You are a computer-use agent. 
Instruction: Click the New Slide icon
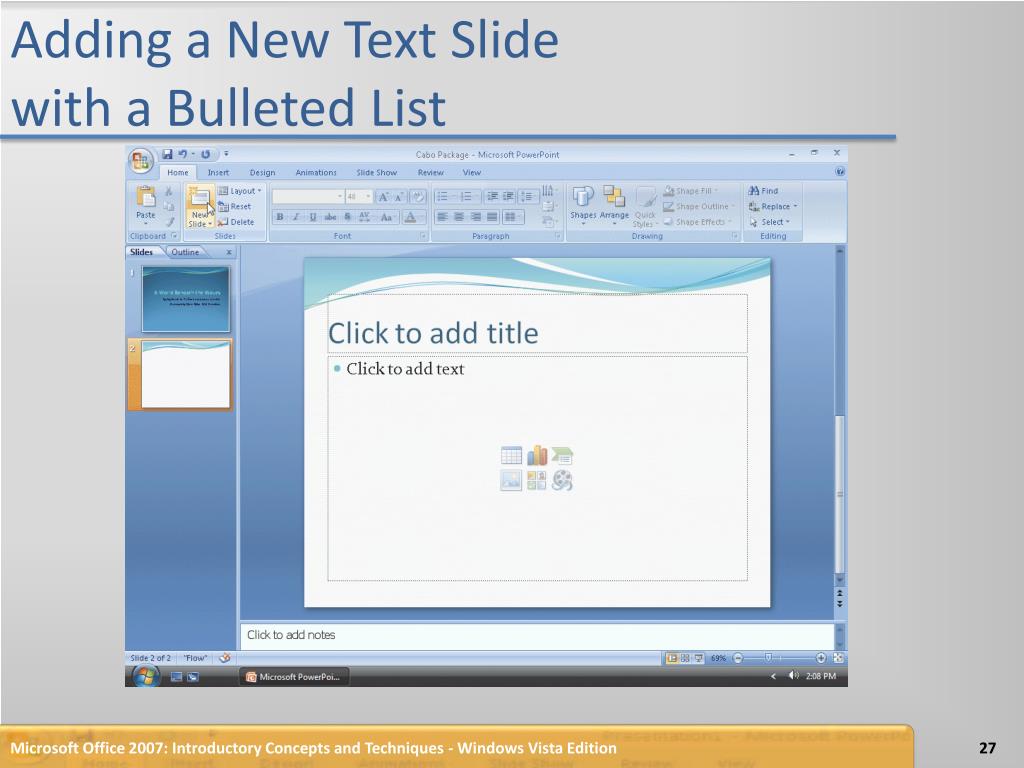pos(199,197)
